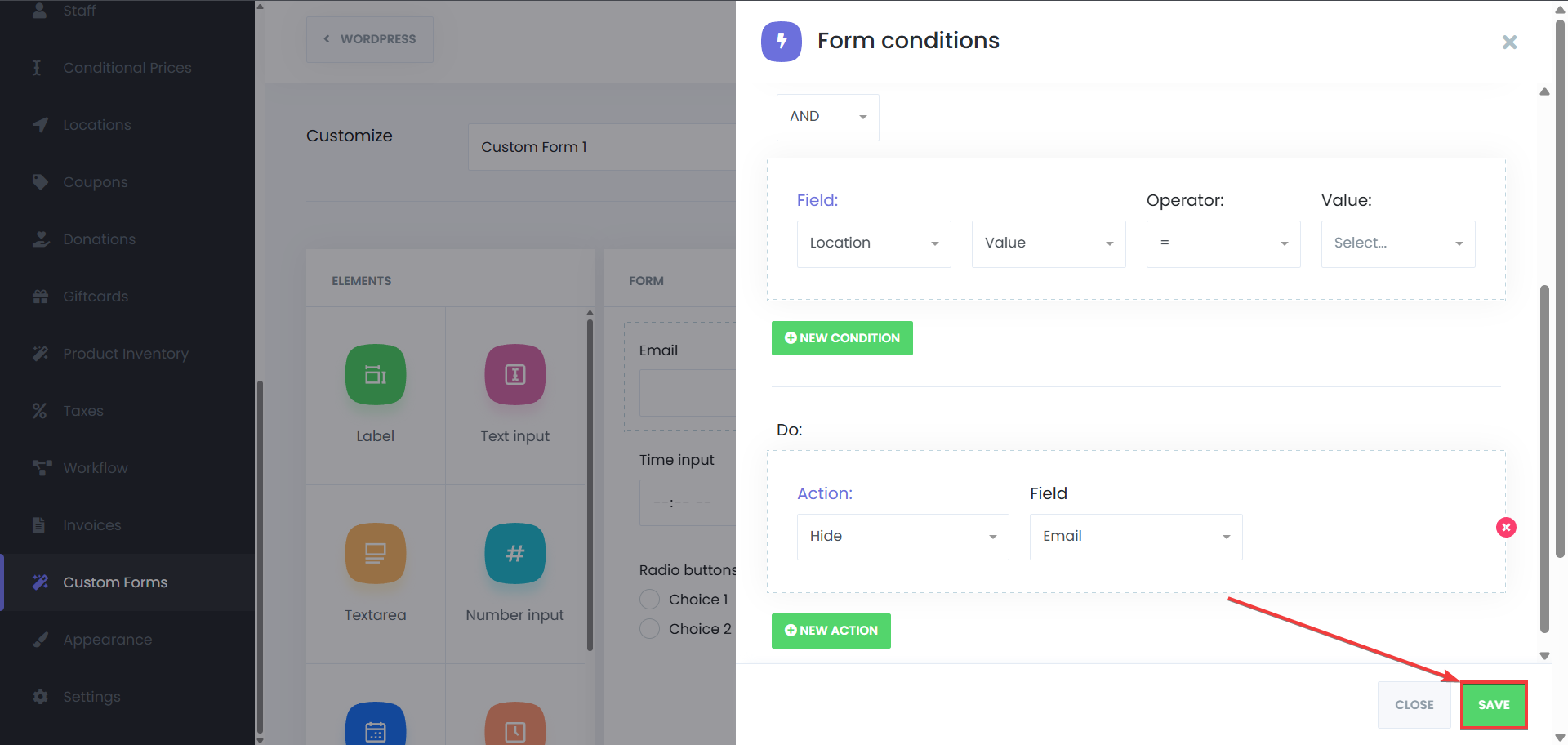
Task: Click the conditions panel vertical scrollbar
Action: click(x=1544, y=457)
